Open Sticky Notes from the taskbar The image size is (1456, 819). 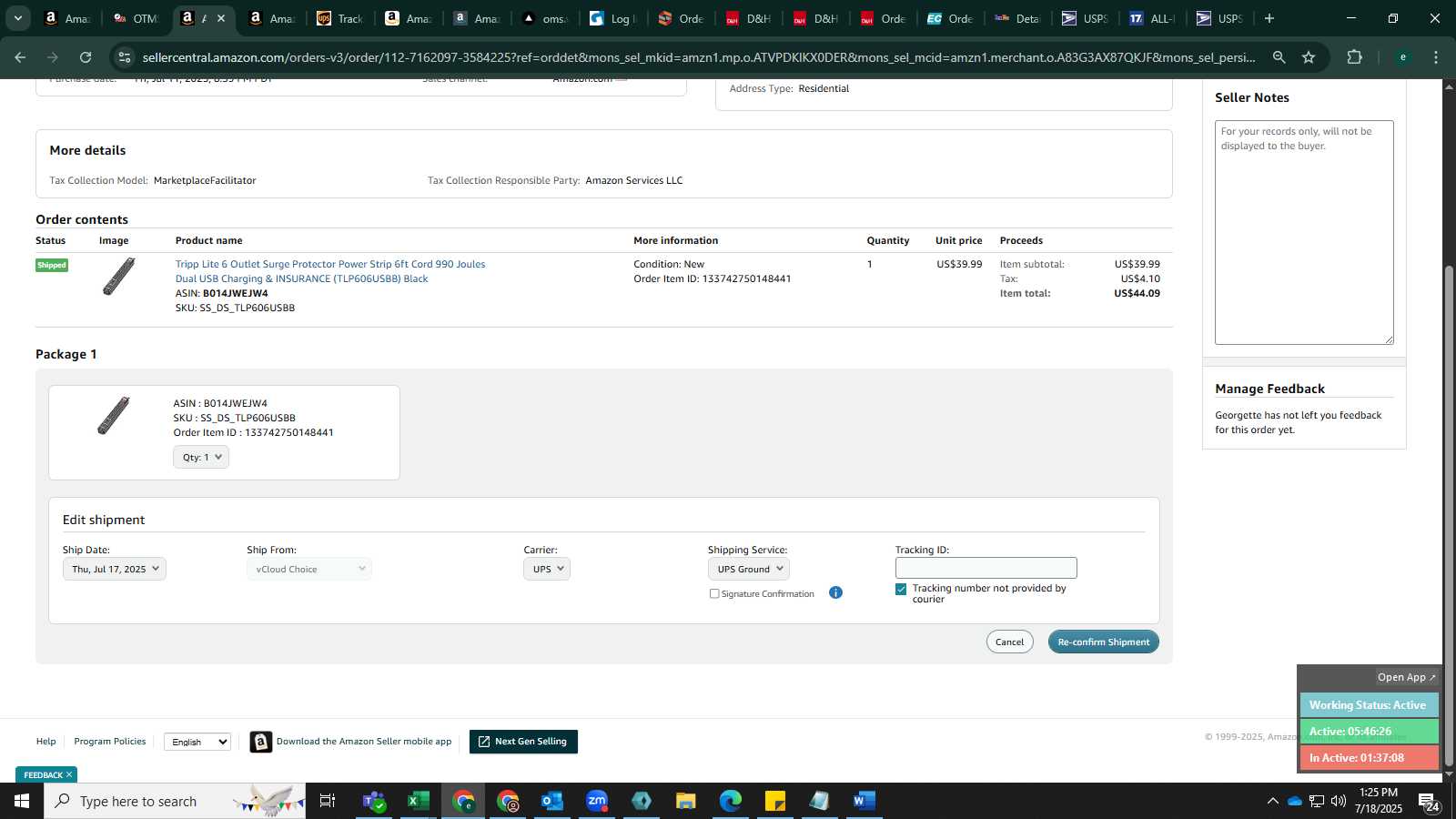pyautogui.click(x=774, y=801)
